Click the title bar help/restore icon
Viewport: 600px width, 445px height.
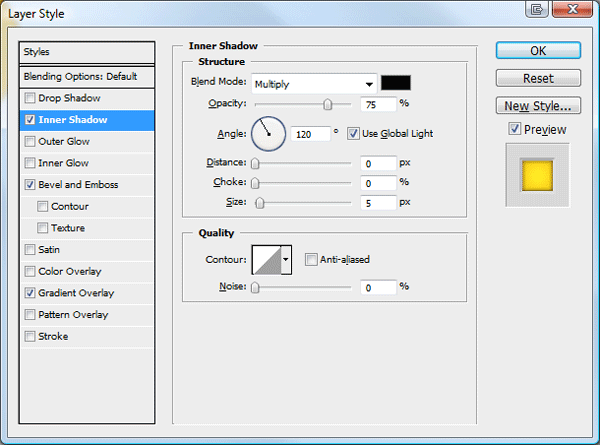[x=537, y=9]
